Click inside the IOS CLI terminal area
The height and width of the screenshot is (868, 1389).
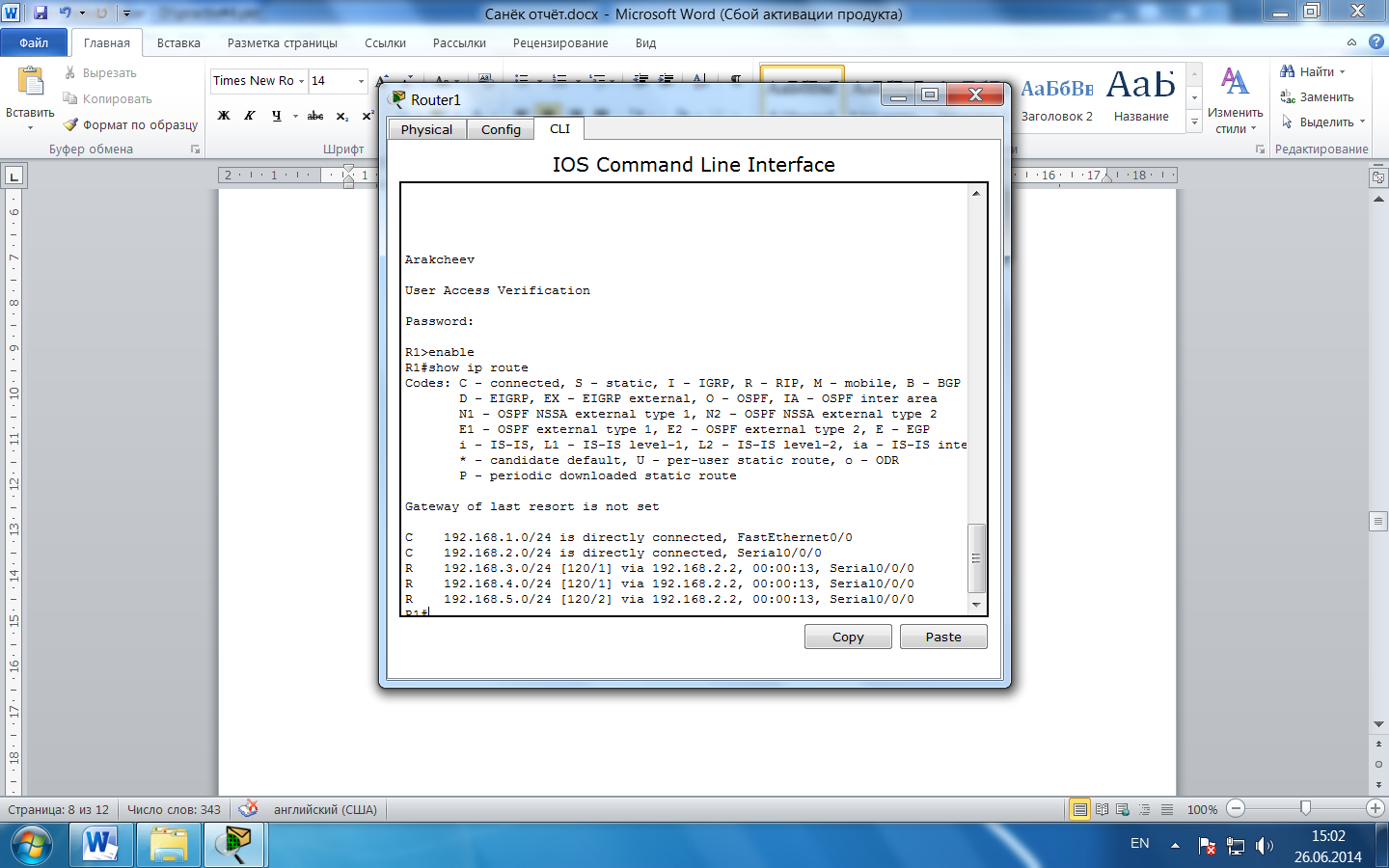click(684, 398)
